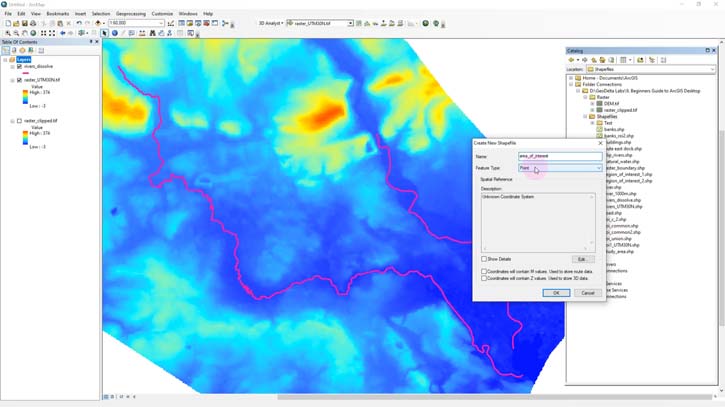Check the Show Details box
This screenshot has width=725, height=407.
pos(484,259)
